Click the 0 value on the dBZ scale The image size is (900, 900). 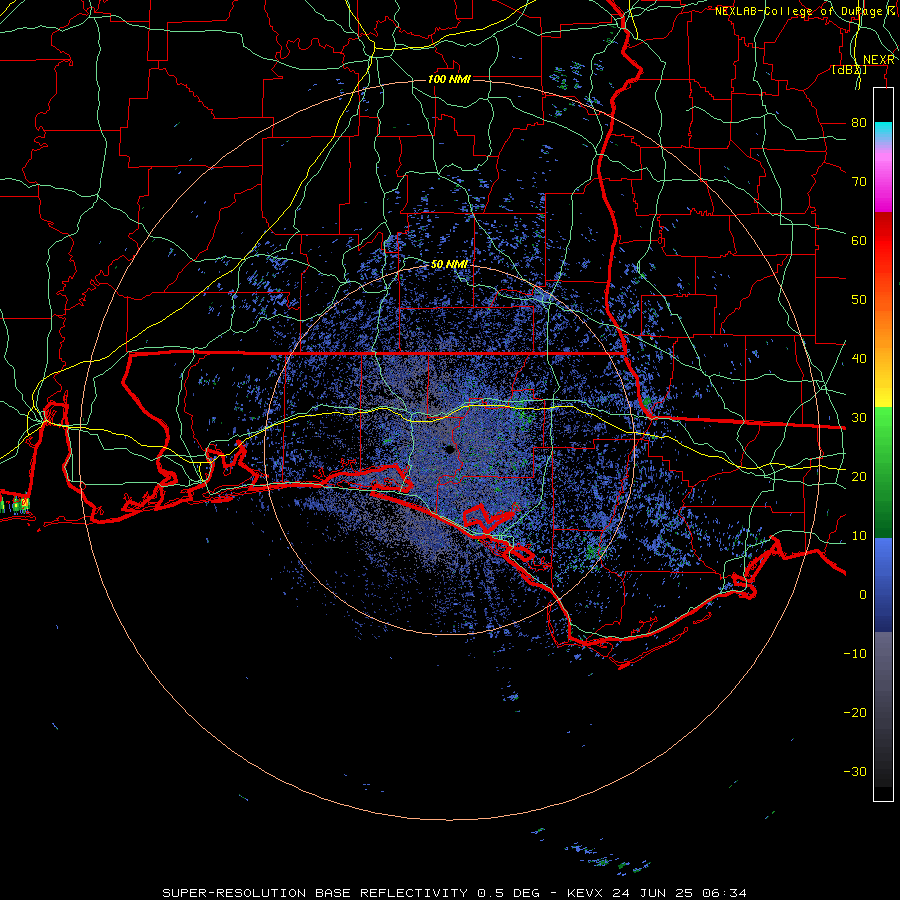(x=863, y=595)
